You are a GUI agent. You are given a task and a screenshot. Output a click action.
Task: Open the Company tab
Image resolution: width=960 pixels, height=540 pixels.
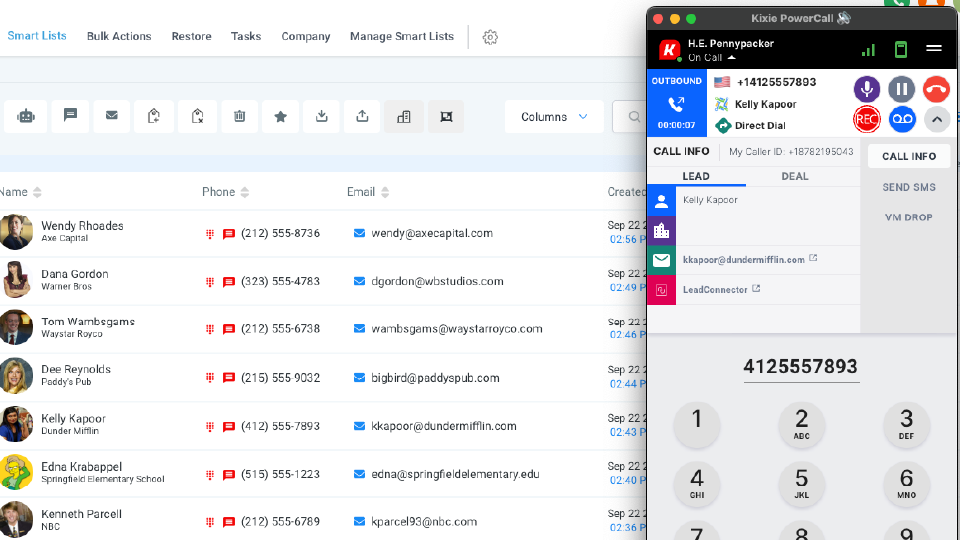click(306, 36)
